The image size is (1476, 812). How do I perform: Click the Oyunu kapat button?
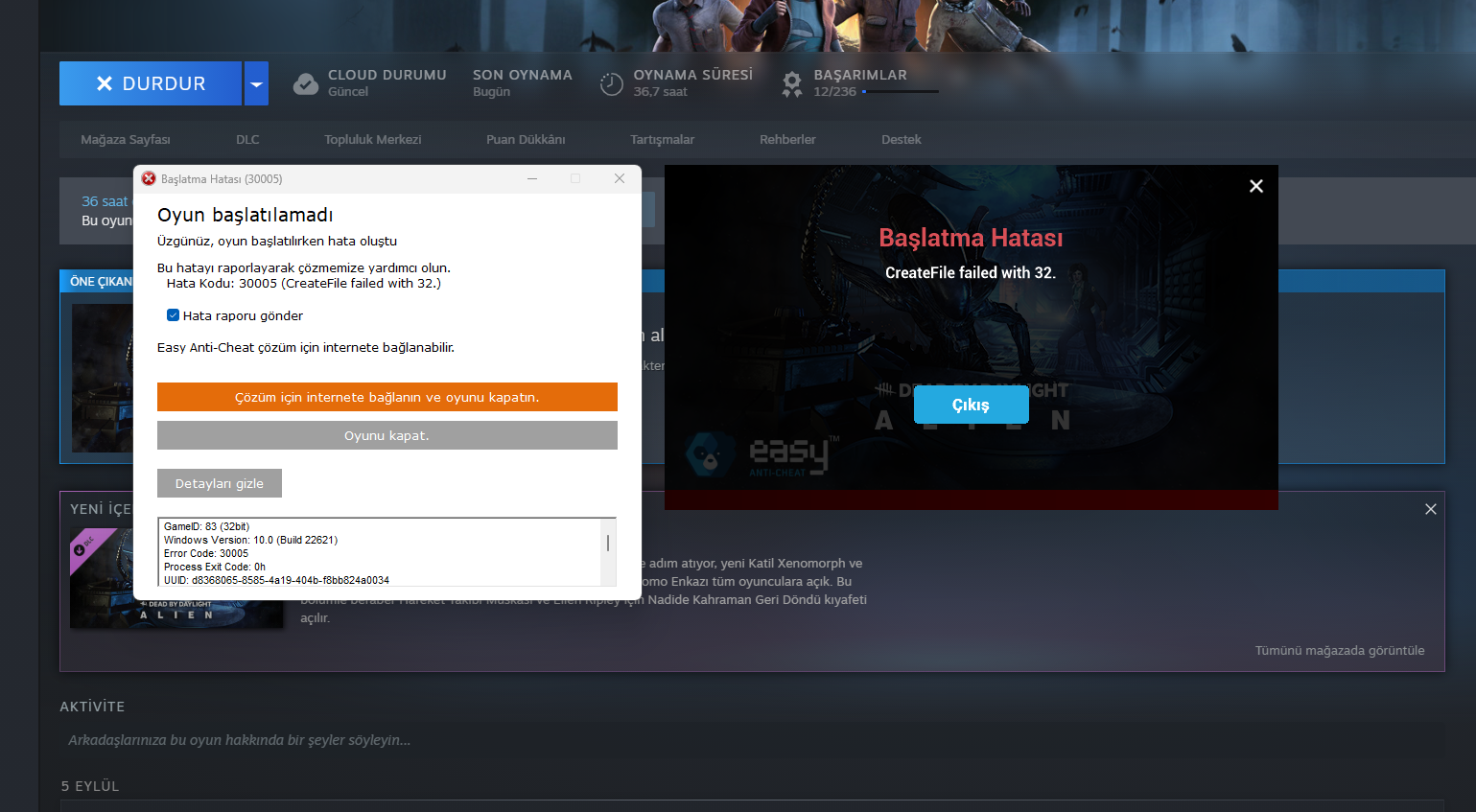click(387, 435)
